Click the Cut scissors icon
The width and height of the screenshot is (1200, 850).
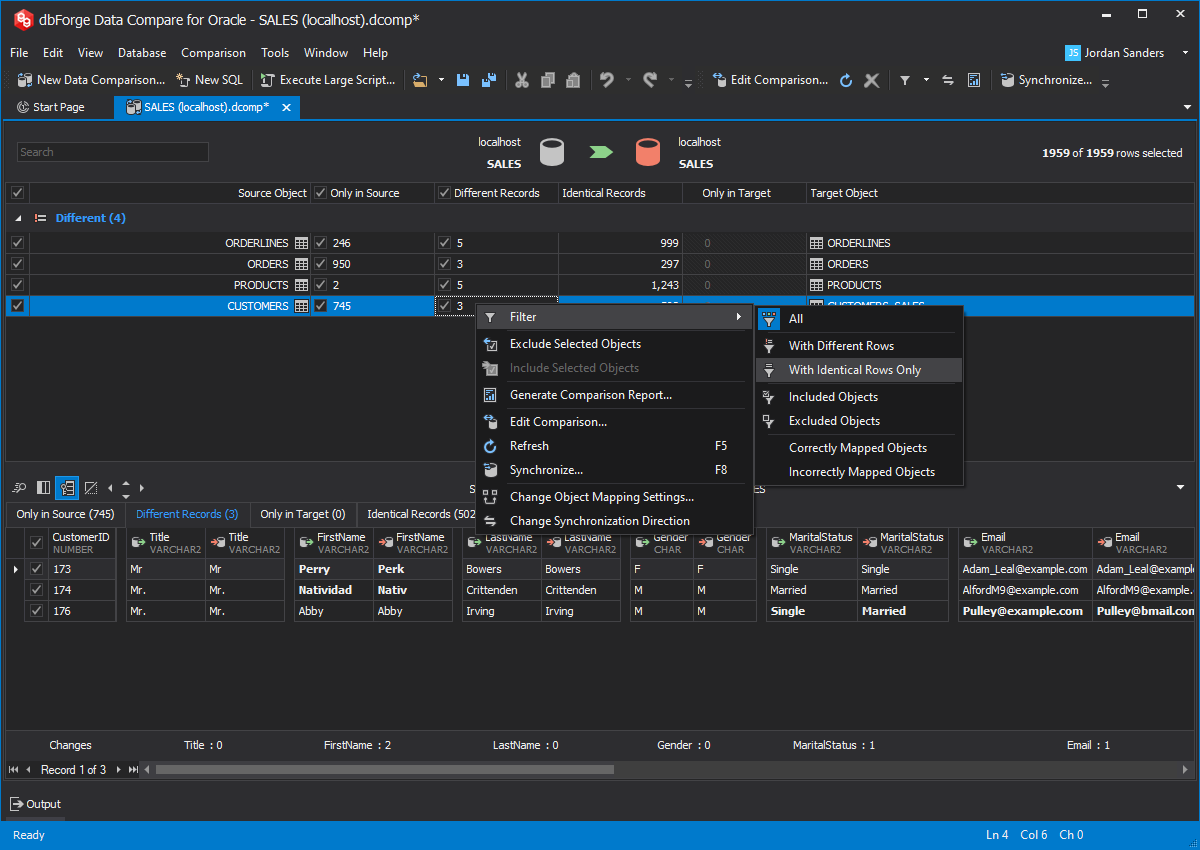click(x=521, y=80)
